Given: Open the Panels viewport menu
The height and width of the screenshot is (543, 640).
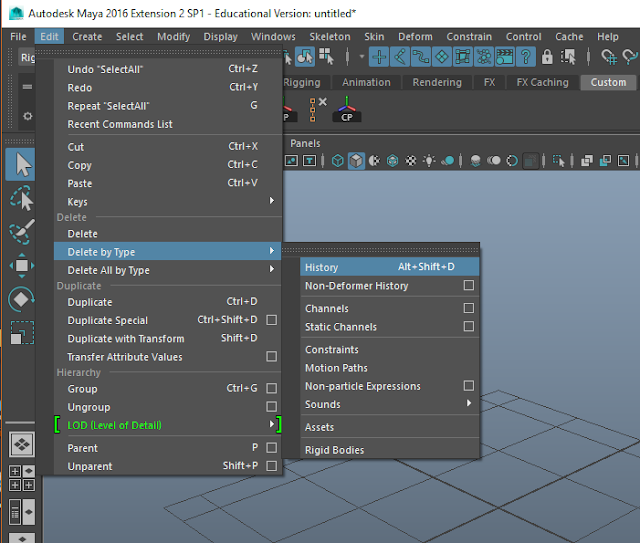Looking at the screenshot, I should pyautogui.click(x=305, y=144).
